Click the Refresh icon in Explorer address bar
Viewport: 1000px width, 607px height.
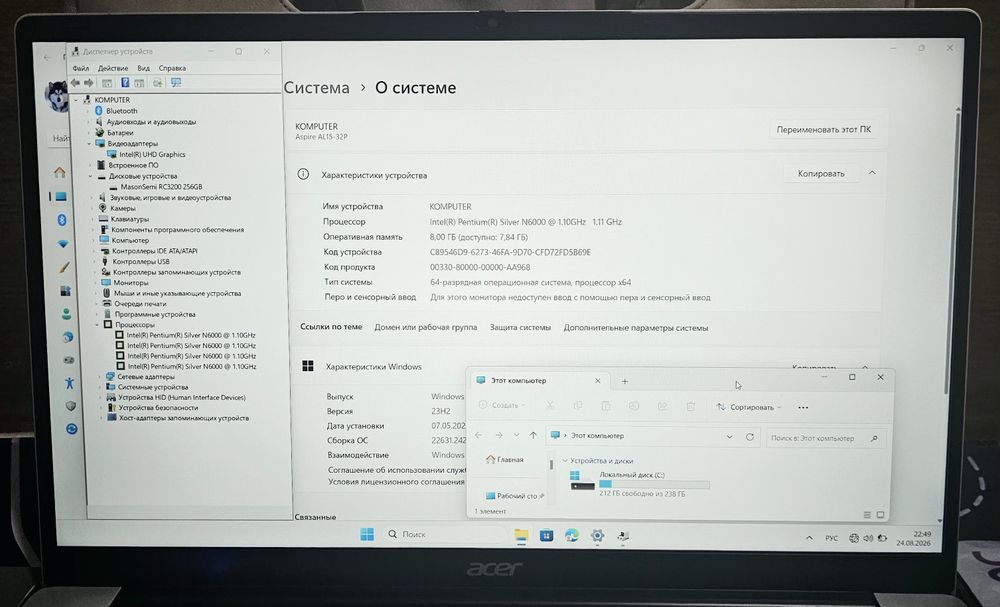point(750,437)
